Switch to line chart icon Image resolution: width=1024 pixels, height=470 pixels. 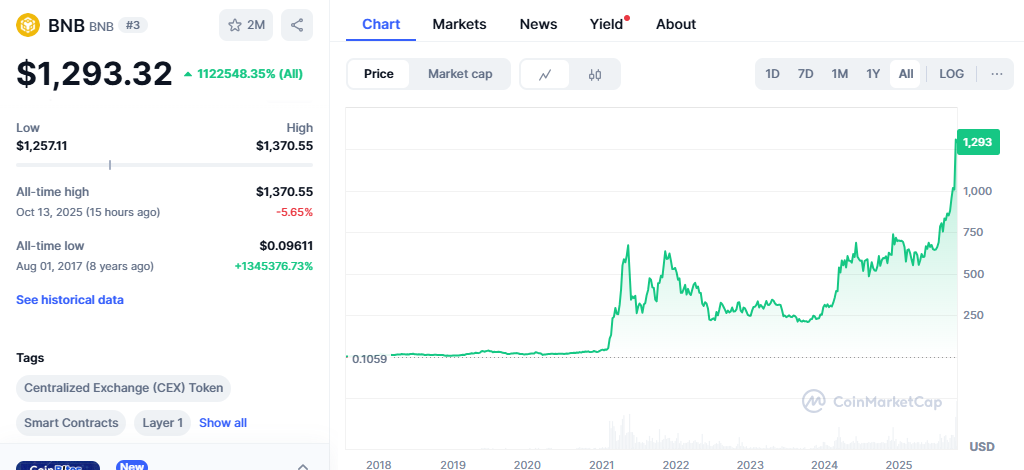[545, 74]
